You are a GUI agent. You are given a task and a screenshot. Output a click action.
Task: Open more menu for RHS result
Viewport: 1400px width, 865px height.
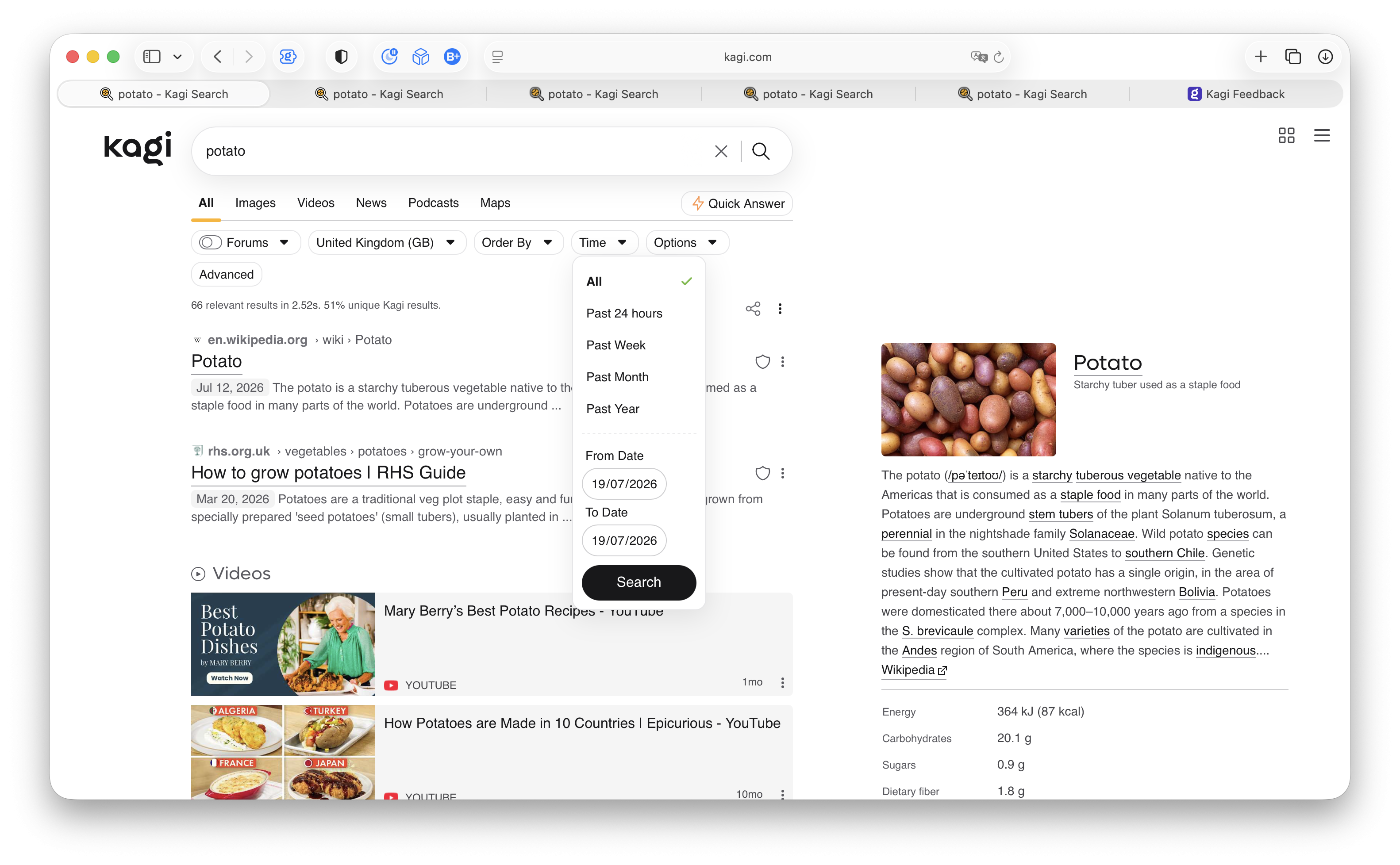pyautogui.click(x=782, y=473)
